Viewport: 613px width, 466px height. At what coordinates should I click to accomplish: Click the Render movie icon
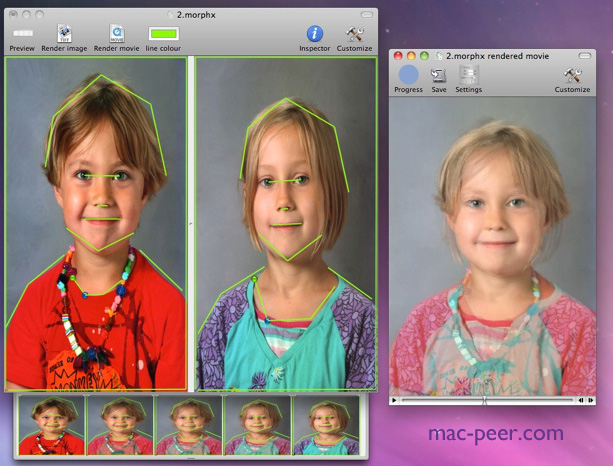(117, 34)
